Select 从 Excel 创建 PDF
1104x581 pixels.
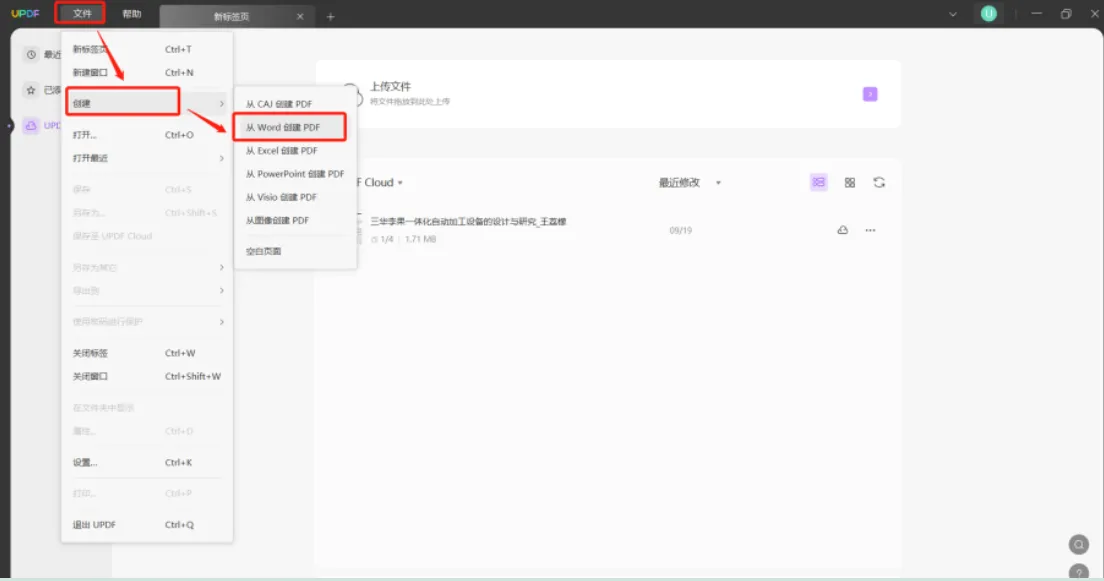point(294,151)
